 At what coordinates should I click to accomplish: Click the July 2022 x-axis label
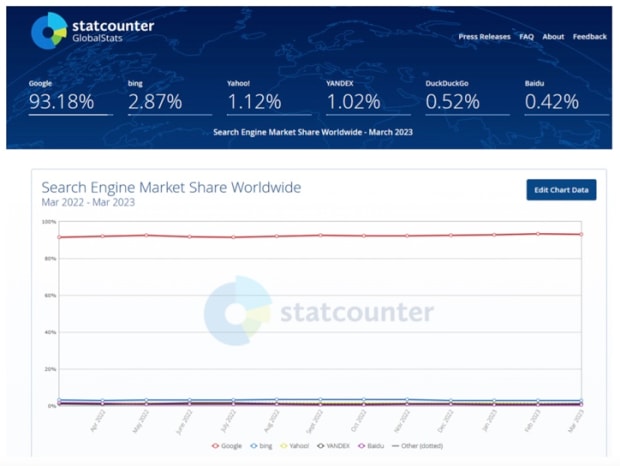(228, 421)
